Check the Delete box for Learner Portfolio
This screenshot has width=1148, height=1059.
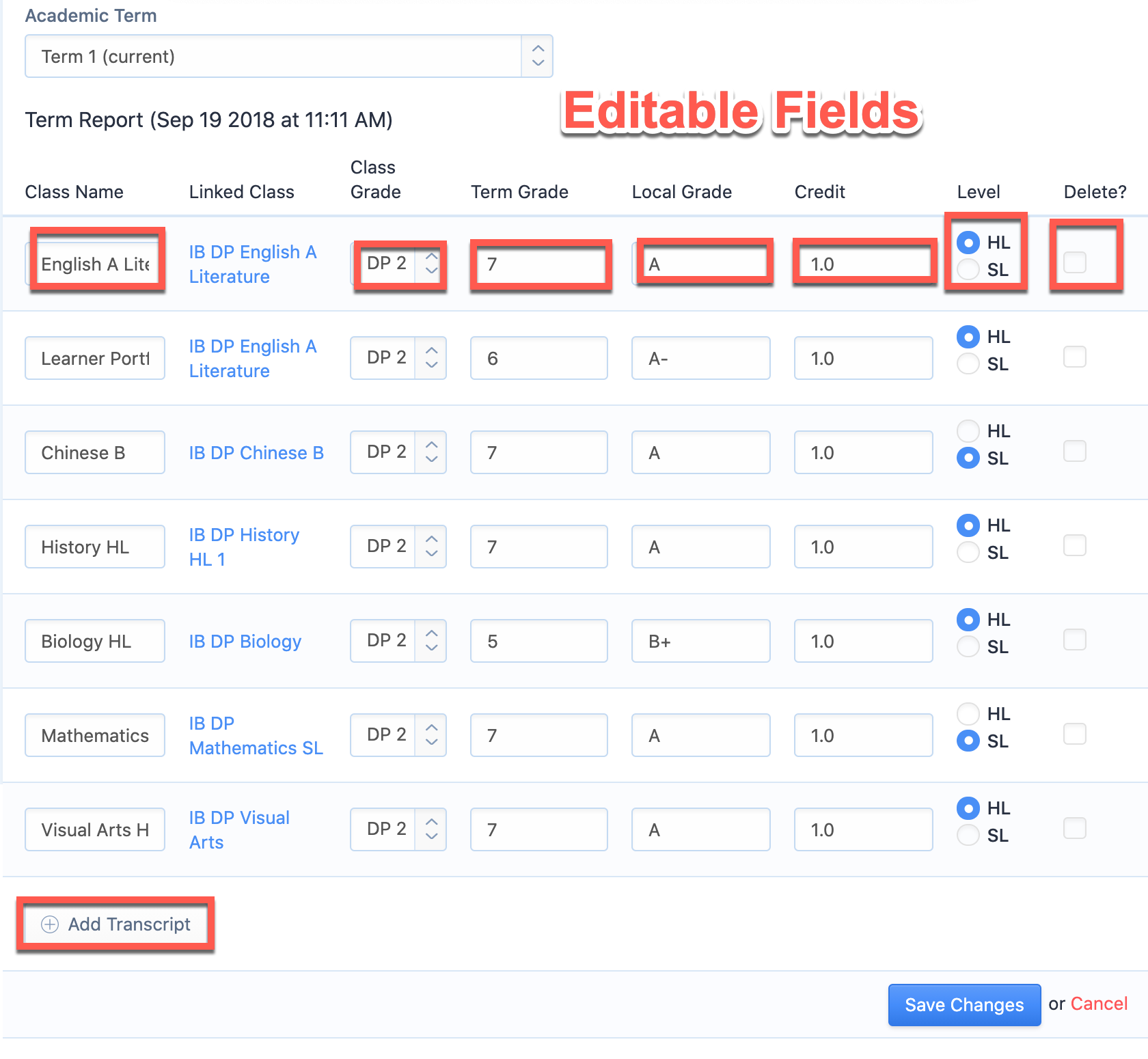coord(1075,357)
